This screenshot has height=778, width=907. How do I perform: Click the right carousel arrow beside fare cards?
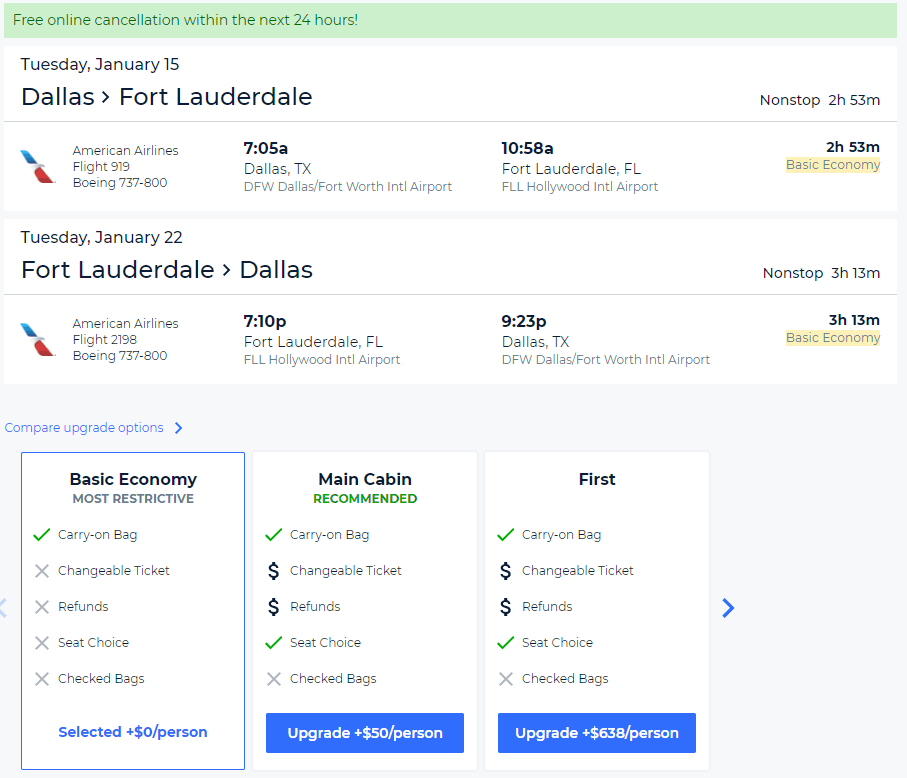pos(728,607)
